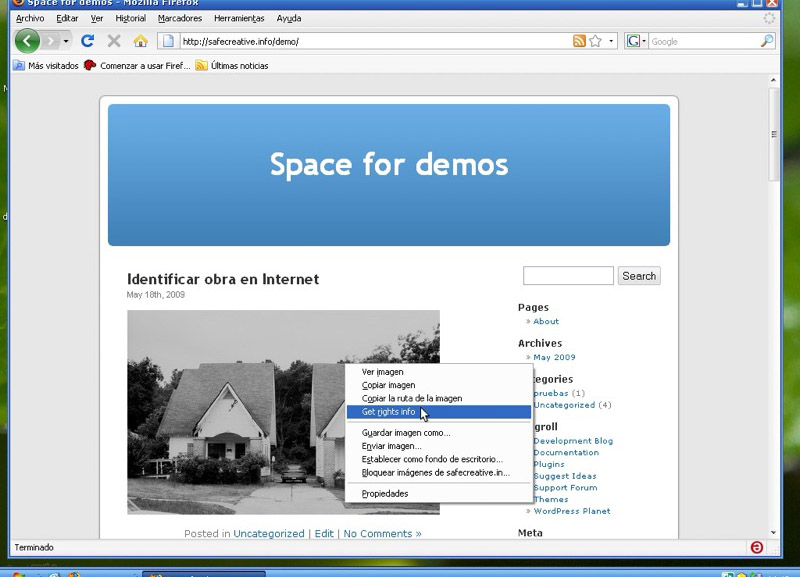Open the Herramientas menu

(239, 18)
